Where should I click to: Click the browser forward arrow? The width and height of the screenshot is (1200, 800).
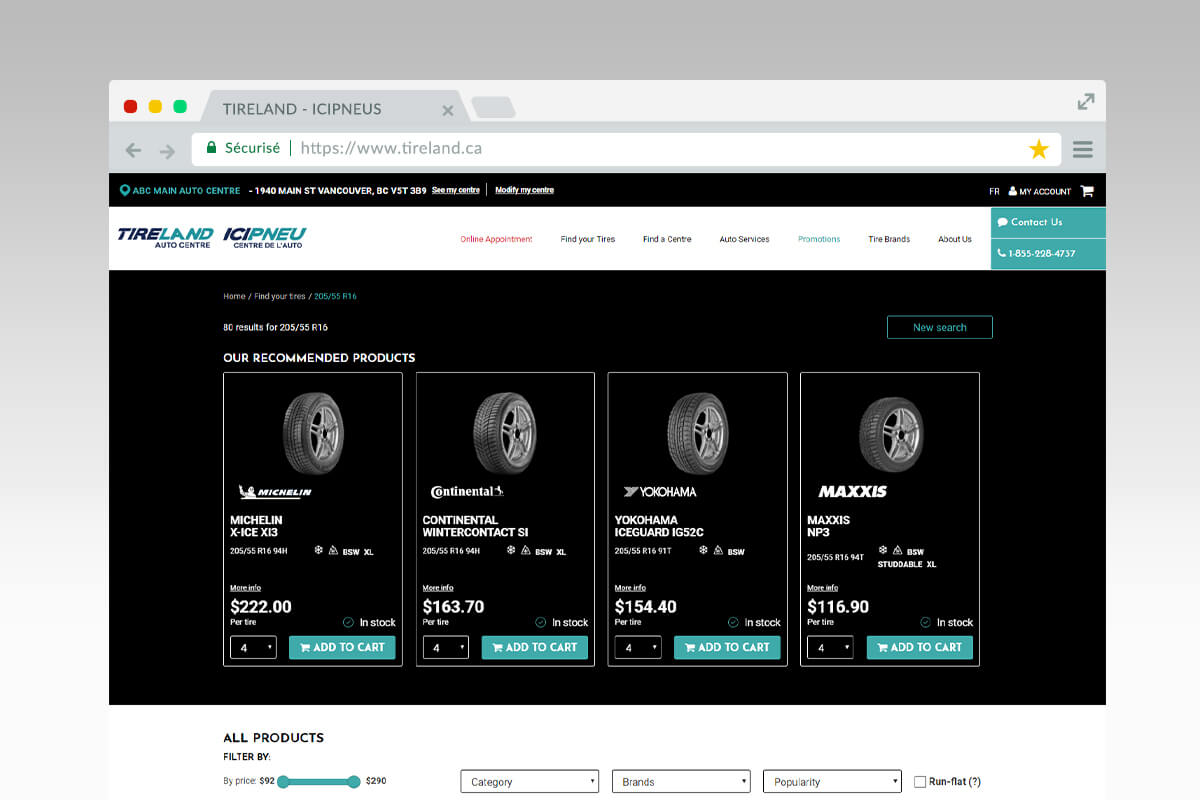[167, 150]
